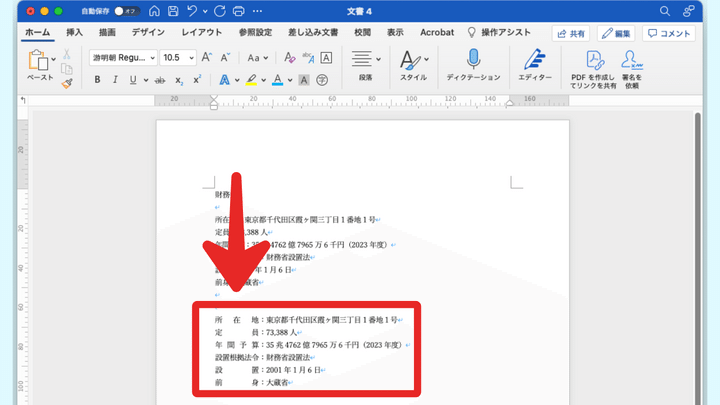Open the font name dropdown 游明朝 Regular
Image resolution: width=720 pixels, height=405 pixels.
point(123,58)
